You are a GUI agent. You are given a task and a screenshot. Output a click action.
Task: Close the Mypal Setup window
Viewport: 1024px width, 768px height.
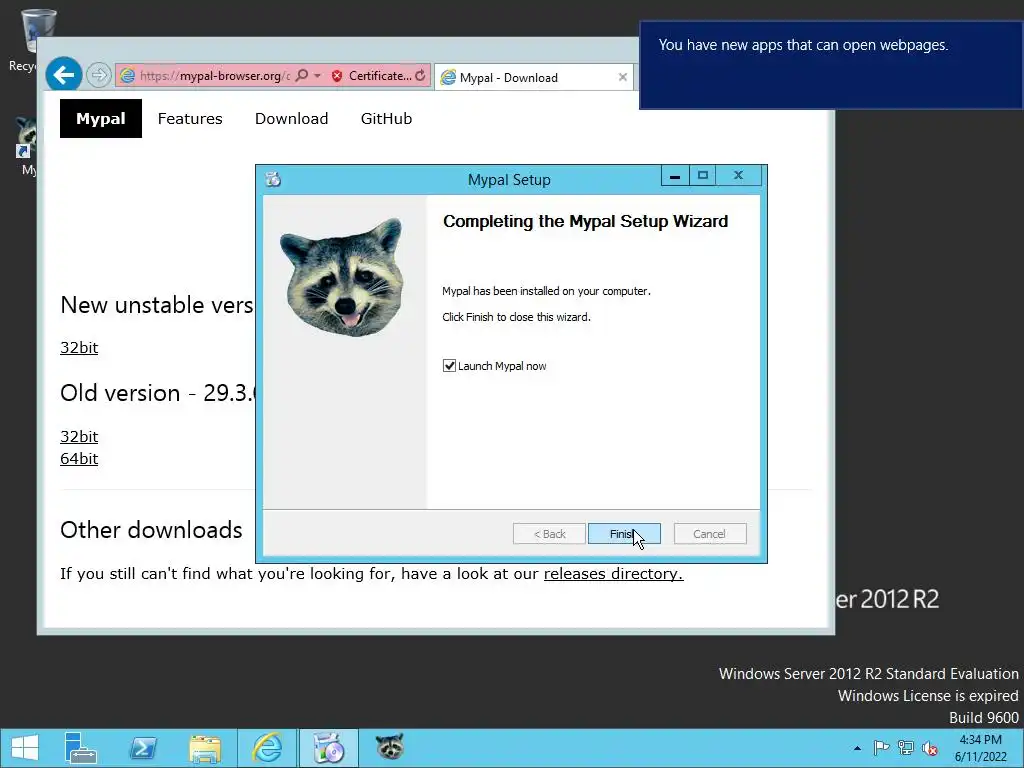(739, 176)
